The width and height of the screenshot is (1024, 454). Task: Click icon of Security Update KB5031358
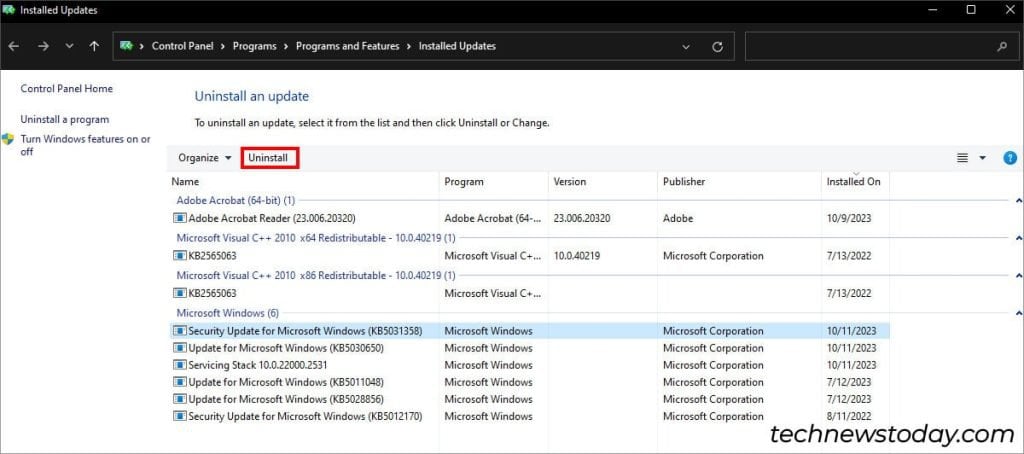point(180,331)
